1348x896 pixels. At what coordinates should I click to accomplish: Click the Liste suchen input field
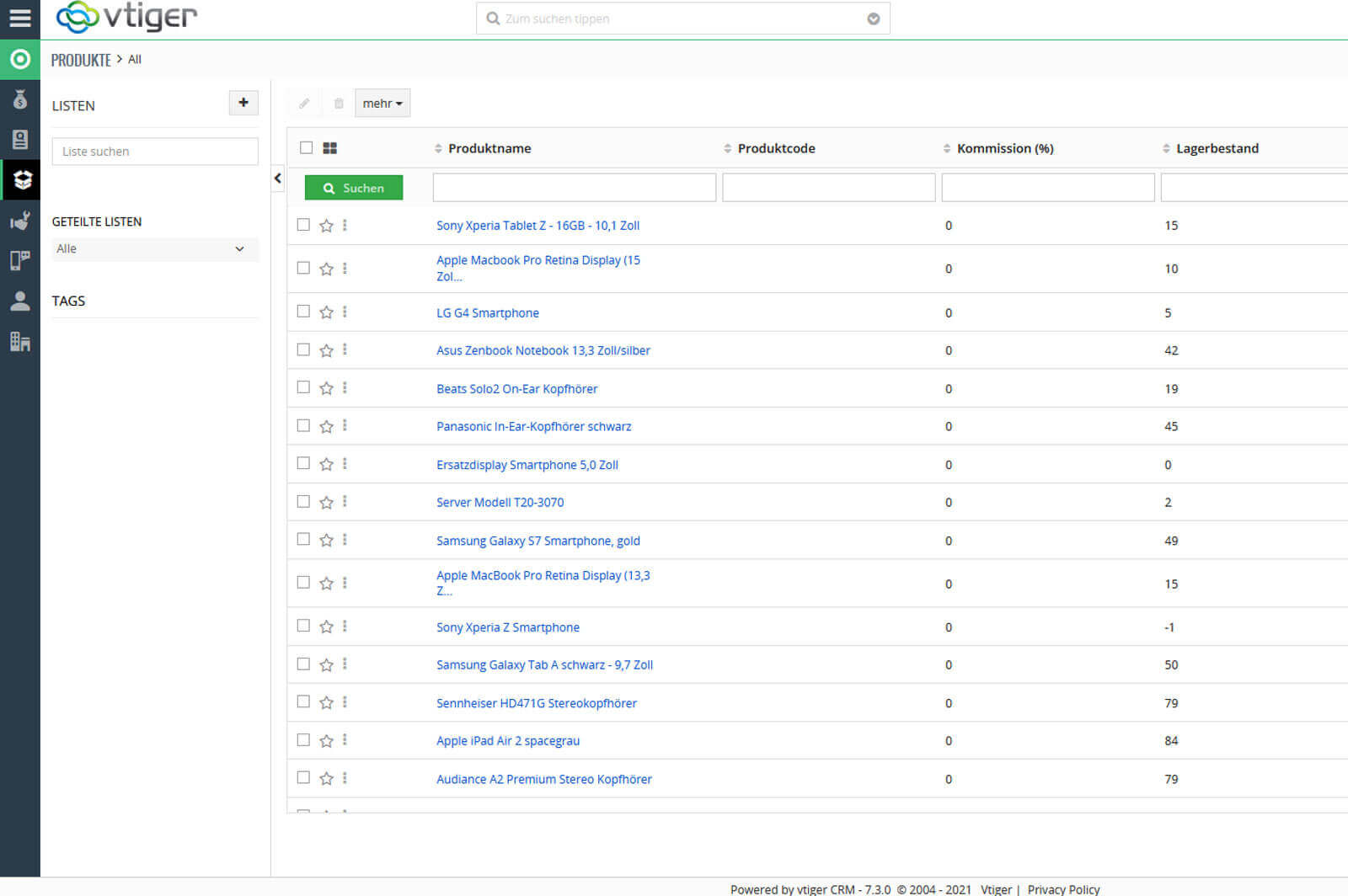(x=155, y=152)
